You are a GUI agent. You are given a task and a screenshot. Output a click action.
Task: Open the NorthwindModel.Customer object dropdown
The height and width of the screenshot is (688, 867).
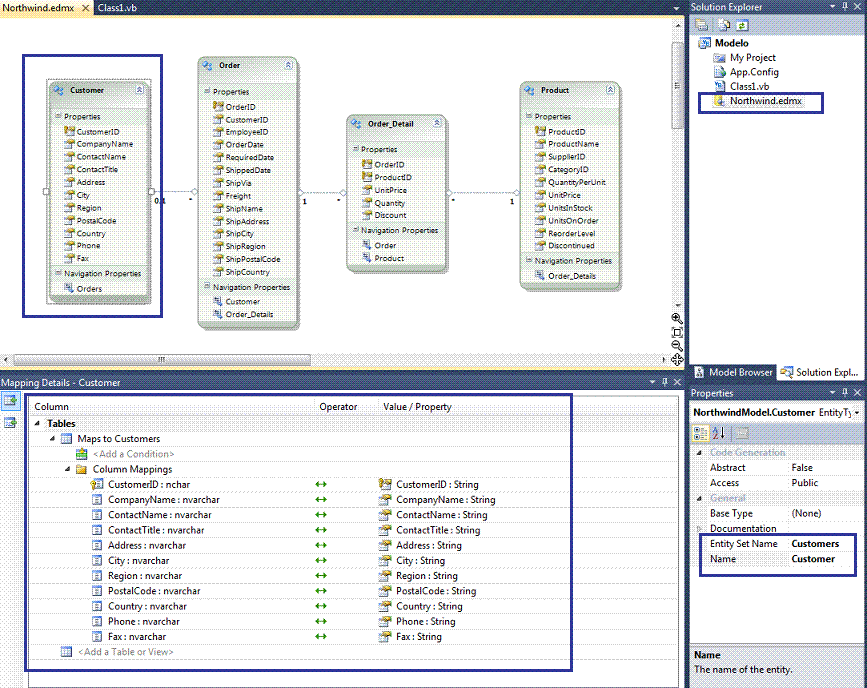pyautogui.click(x=856, y=413)
